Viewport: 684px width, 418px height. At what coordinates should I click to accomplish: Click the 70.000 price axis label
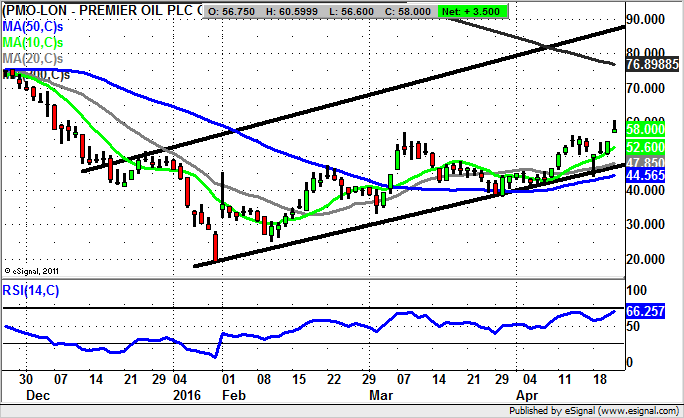point(646,89)
